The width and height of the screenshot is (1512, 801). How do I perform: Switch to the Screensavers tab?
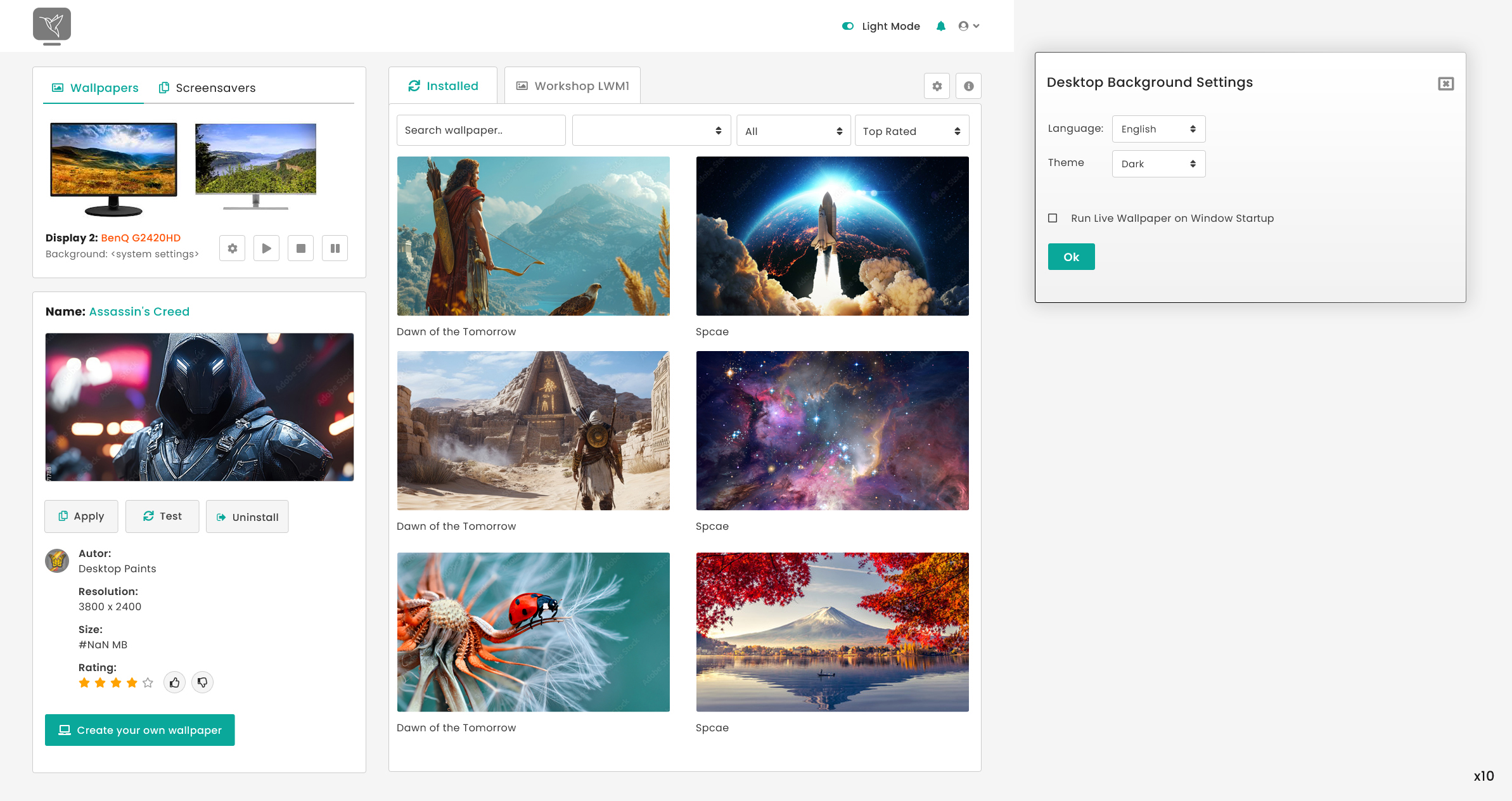pyautogui.click(x=207, y=88)
